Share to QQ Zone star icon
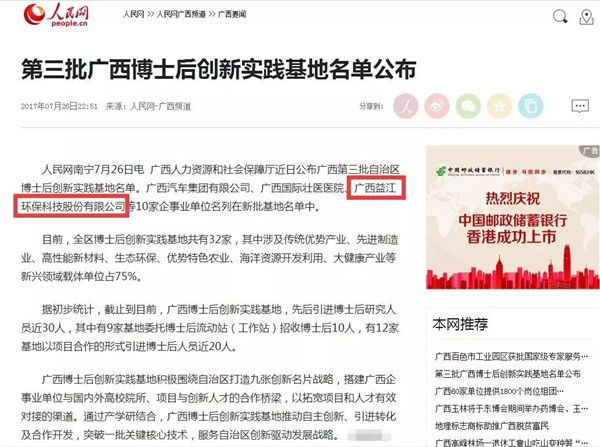600x447 pixels. (499, 106)
